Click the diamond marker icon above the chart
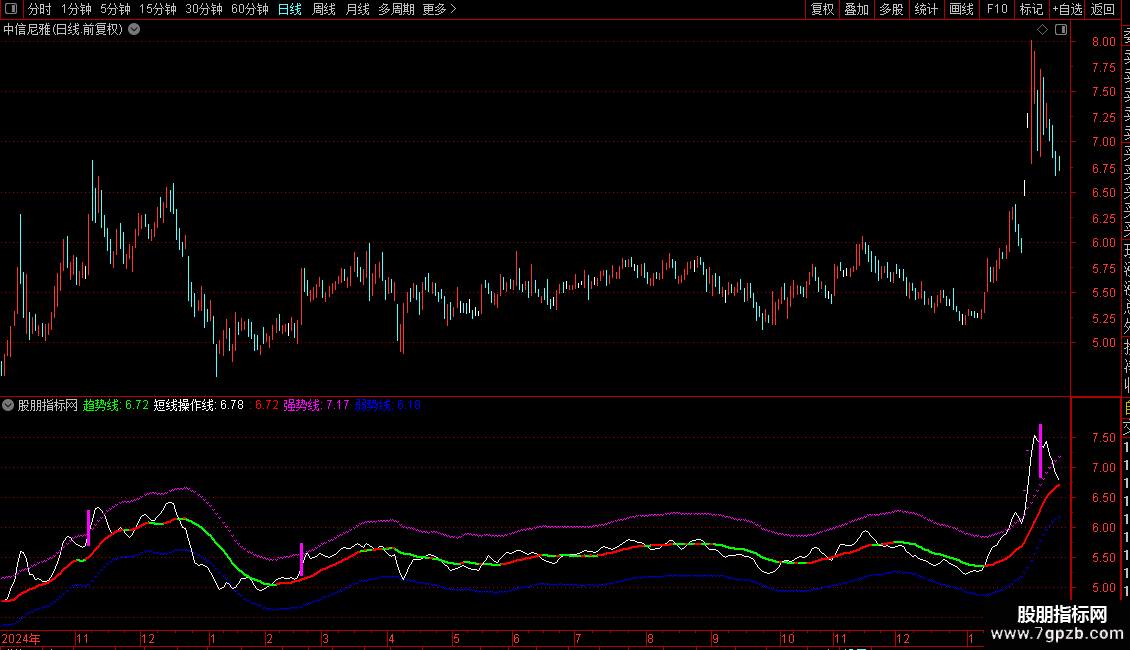Screen dimensions: 1130x650 click(x=1042, y=30)
